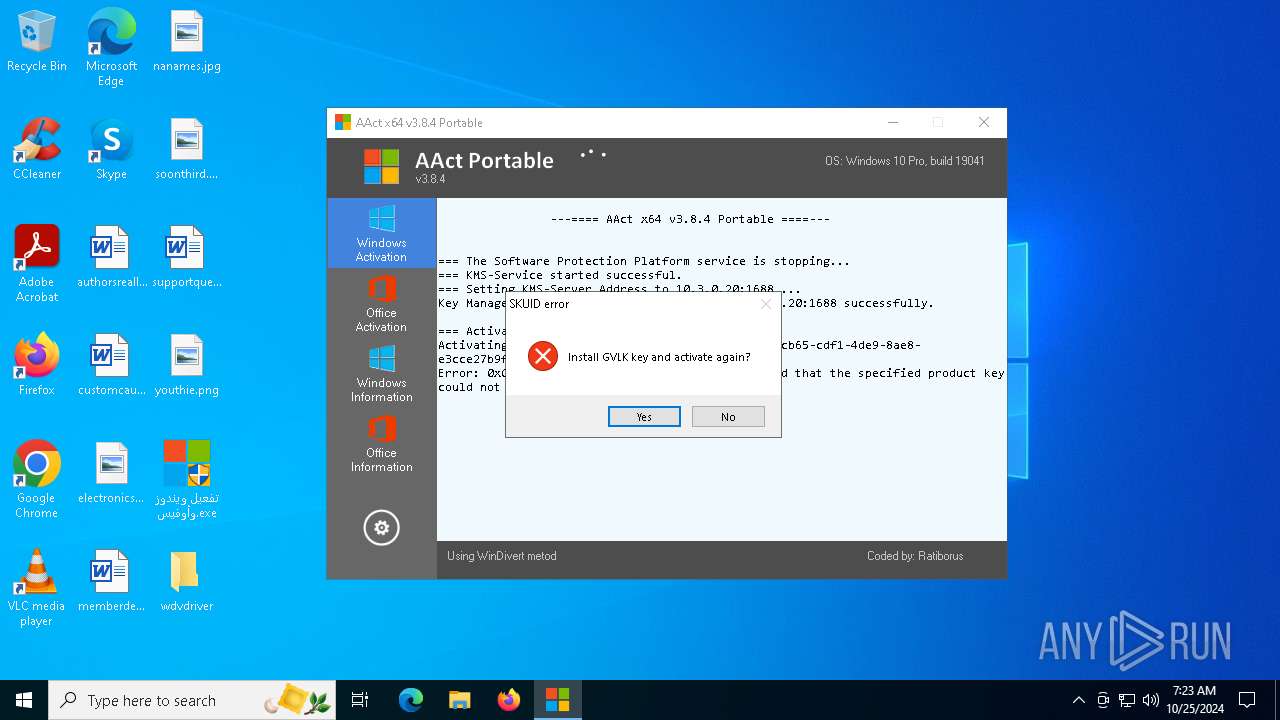Select the Recycle Bin desktop icon

point(37,43)
